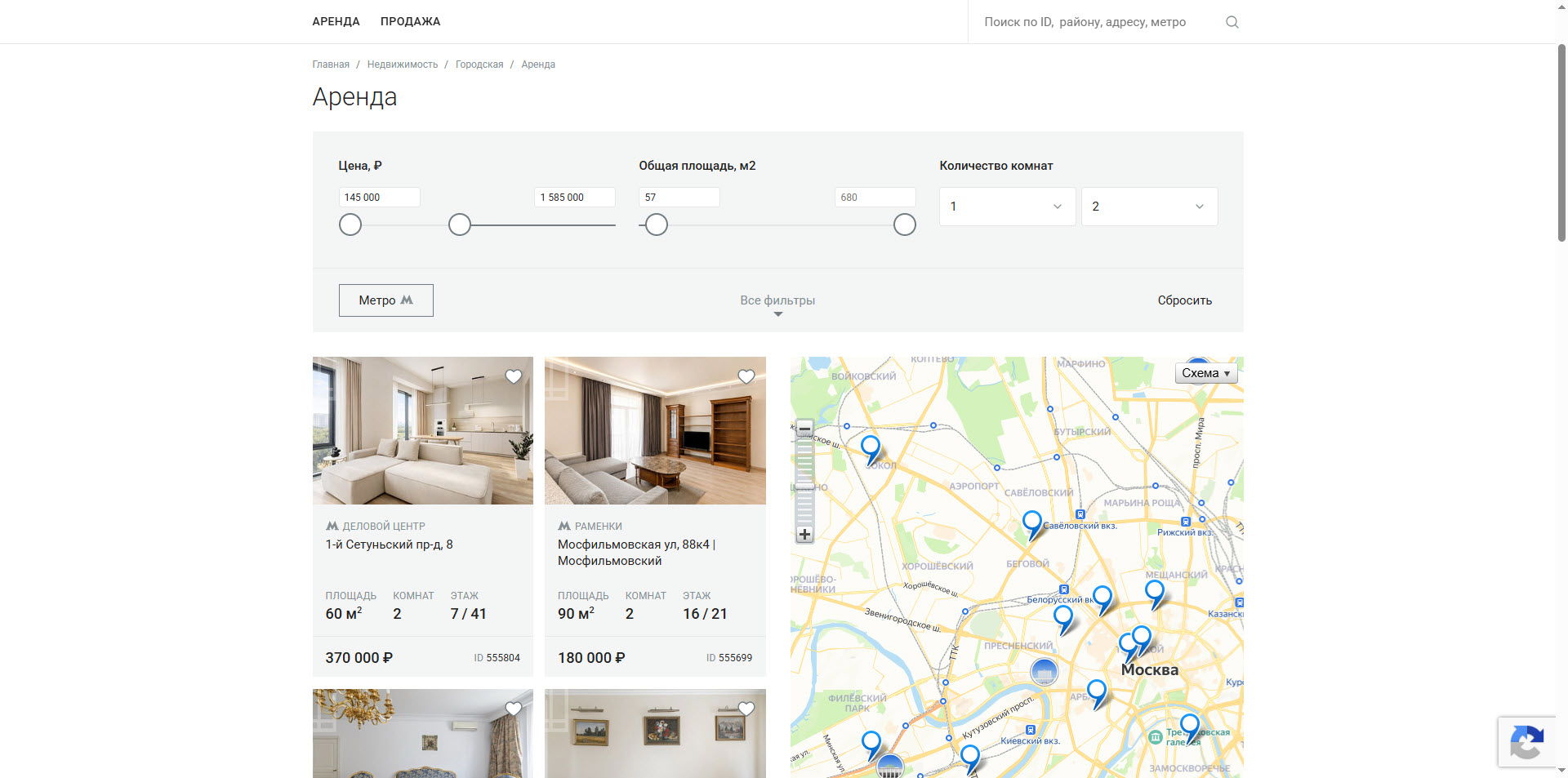This screenshot has height=778, width=1568.
Task: Reset filters with Сбросить
Action: 1185,300
